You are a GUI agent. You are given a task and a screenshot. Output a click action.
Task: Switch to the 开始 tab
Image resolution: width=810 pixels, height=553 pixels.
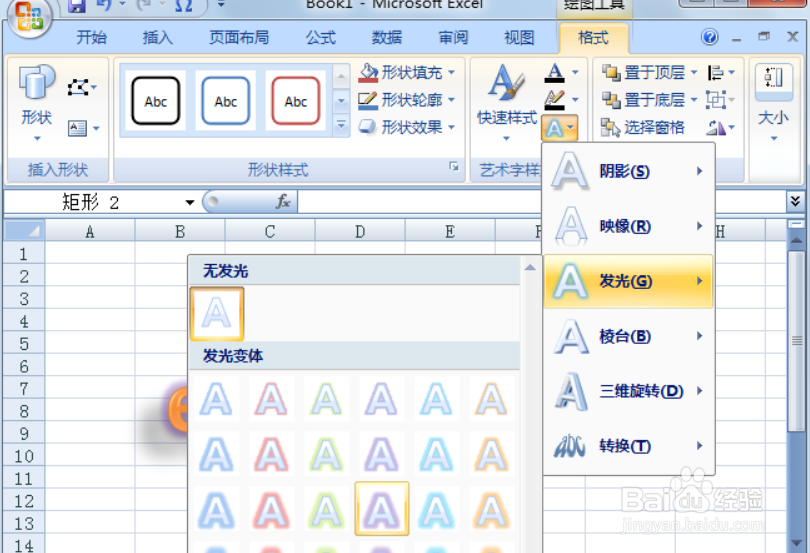(91, 37)
